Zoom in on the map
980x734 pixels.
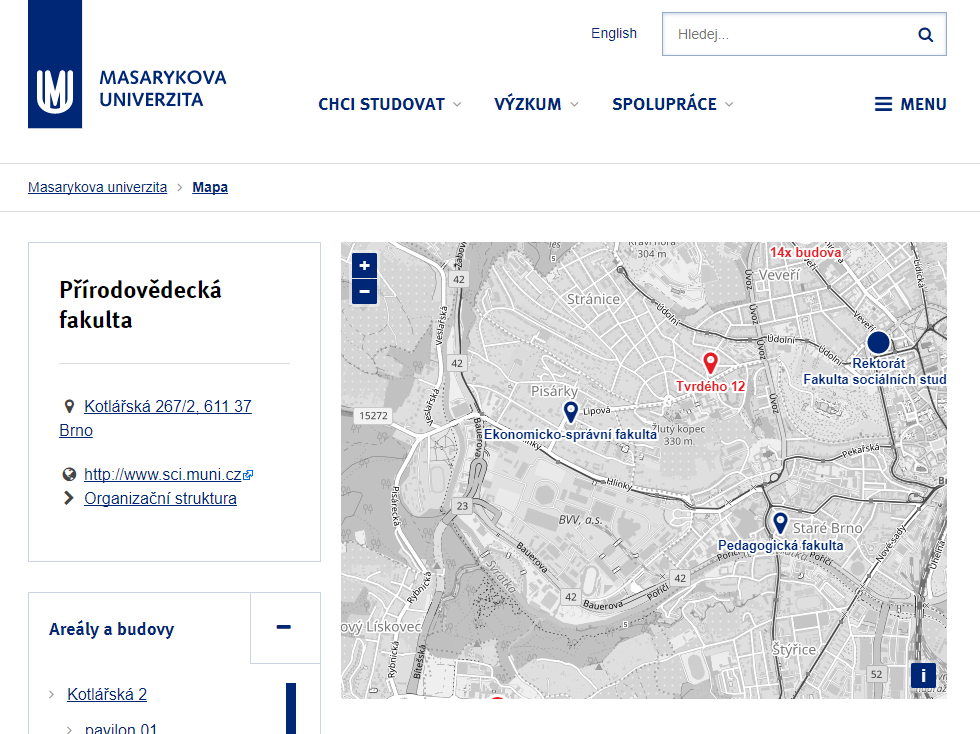tap(363, 264)
